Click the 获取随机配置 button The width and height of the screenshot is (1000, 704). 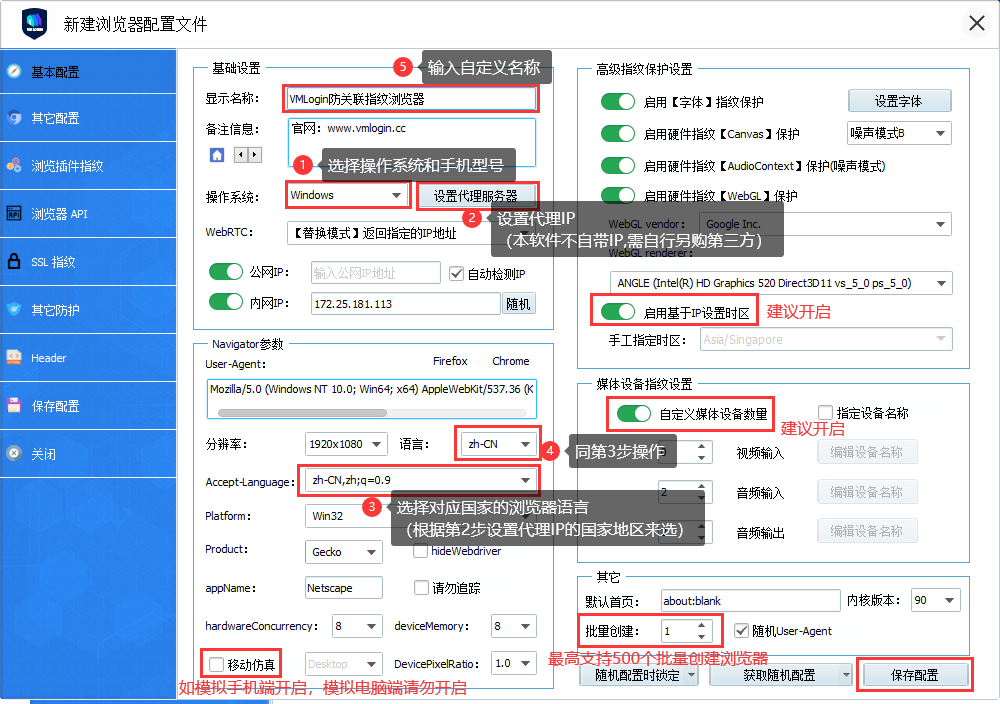(781, 675)
